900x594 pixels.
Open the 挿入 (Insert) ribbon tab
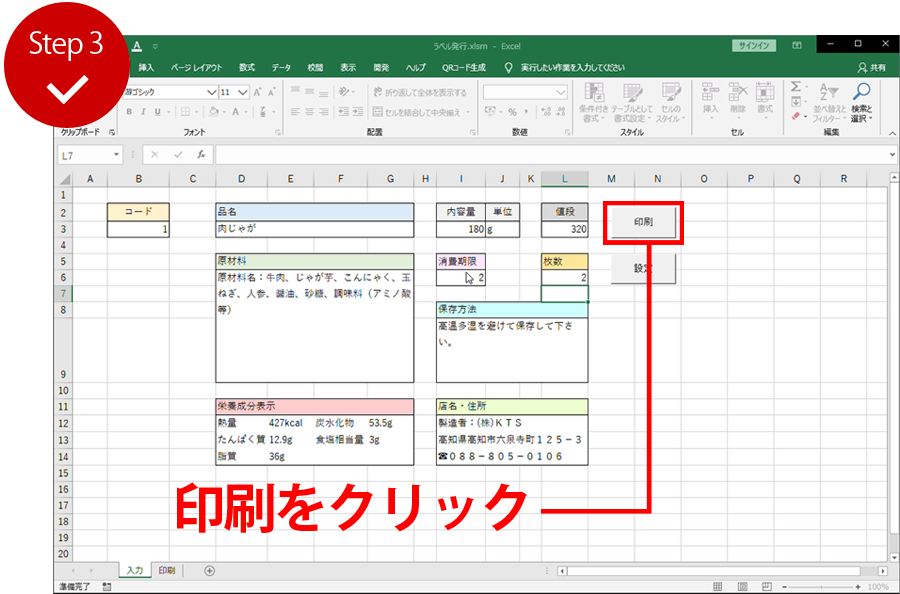pyautogui.click(x=146, y=67)
